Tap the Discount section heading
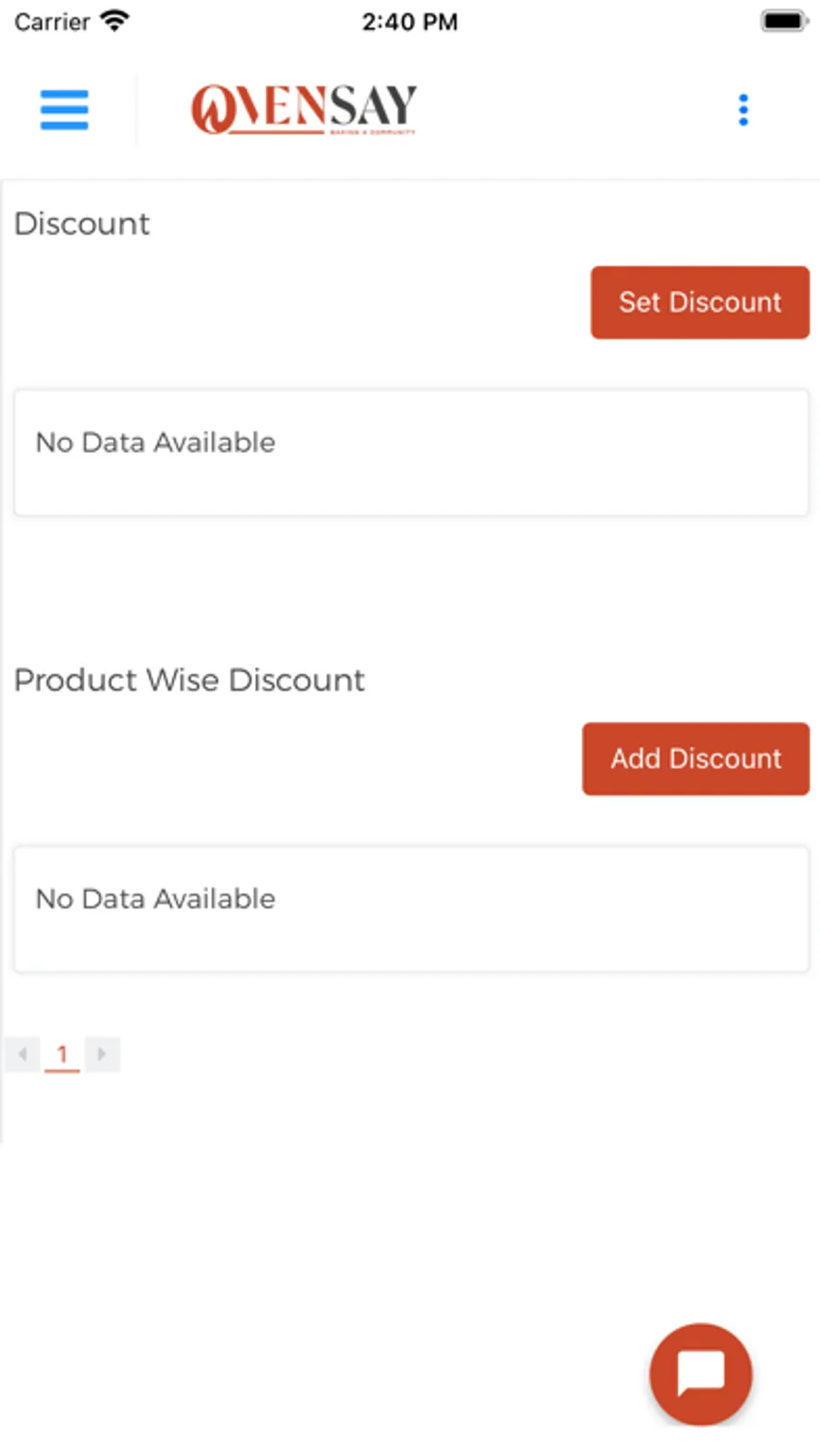This screenshot has width=820, height=1456. click(x=82, y=223)
